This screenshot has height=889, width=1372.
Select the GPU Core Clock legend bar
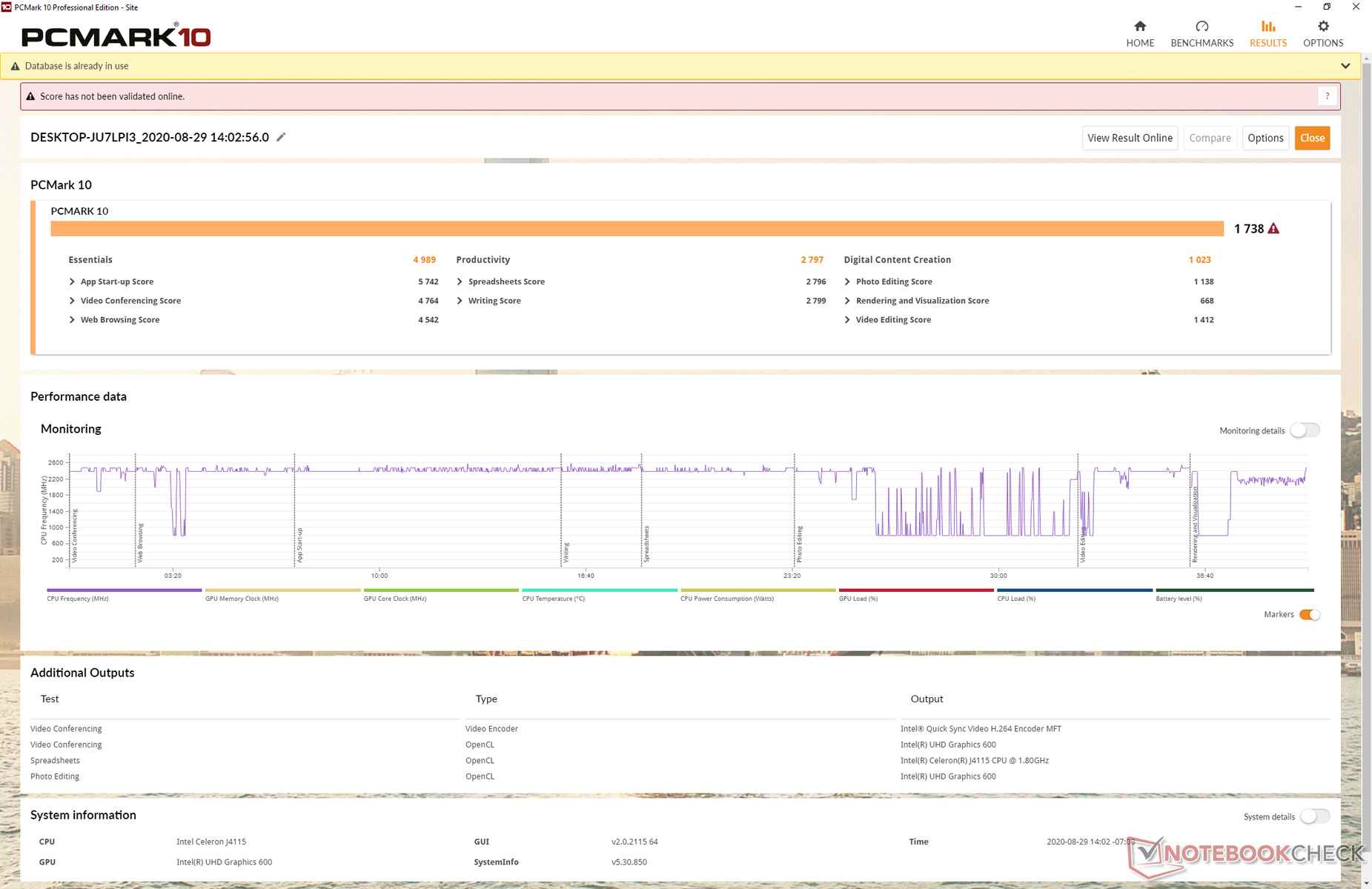(x=441, y=590)
